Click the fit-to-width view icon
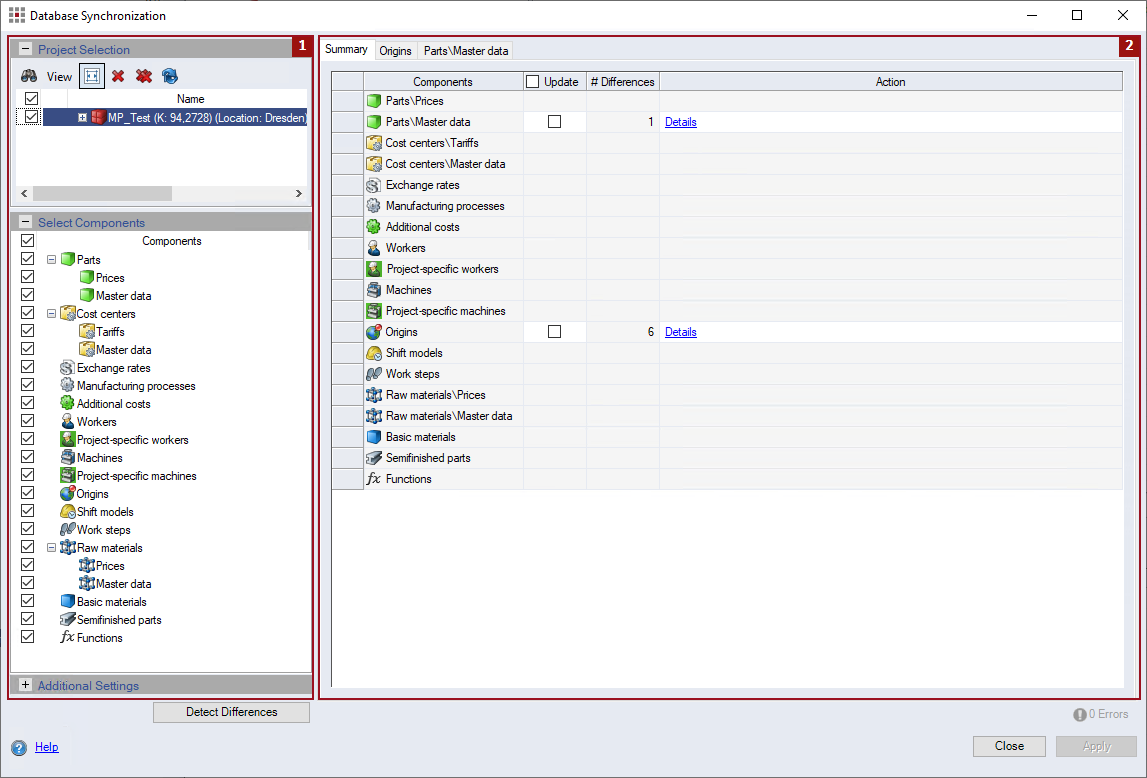The image size is (1147, 778). tap(91, 76)
